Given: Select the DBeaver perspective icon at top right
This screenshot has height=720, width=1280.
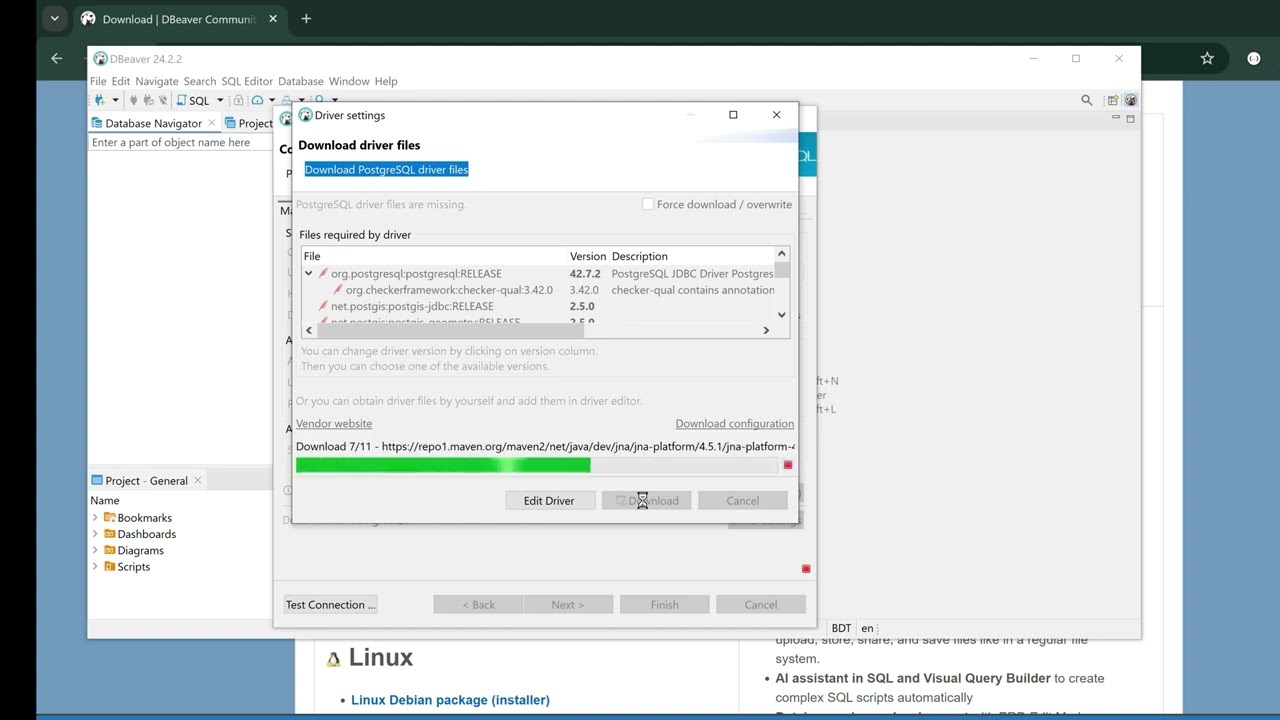Looking at the screenshot, I should click(x=1131, y=100).
